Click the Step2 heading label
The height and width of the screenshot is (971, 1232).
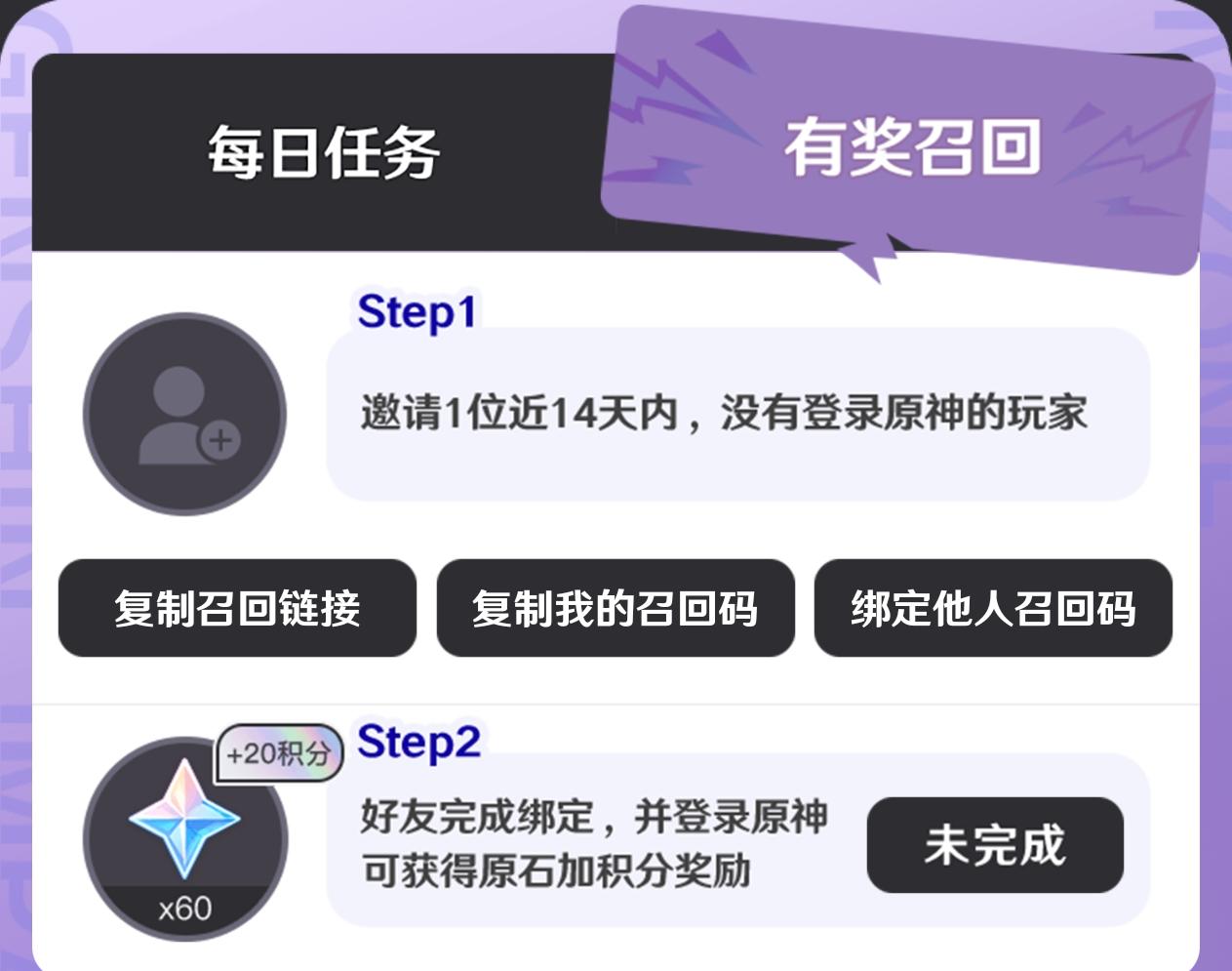coord(418,743)
